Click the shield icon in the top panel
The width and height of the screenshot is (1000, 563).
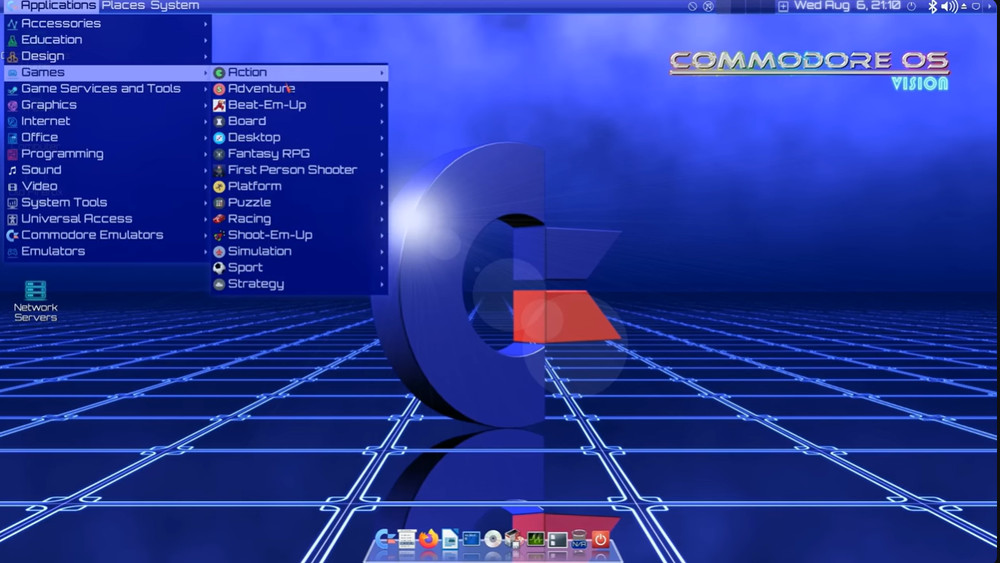pos(976,6)
